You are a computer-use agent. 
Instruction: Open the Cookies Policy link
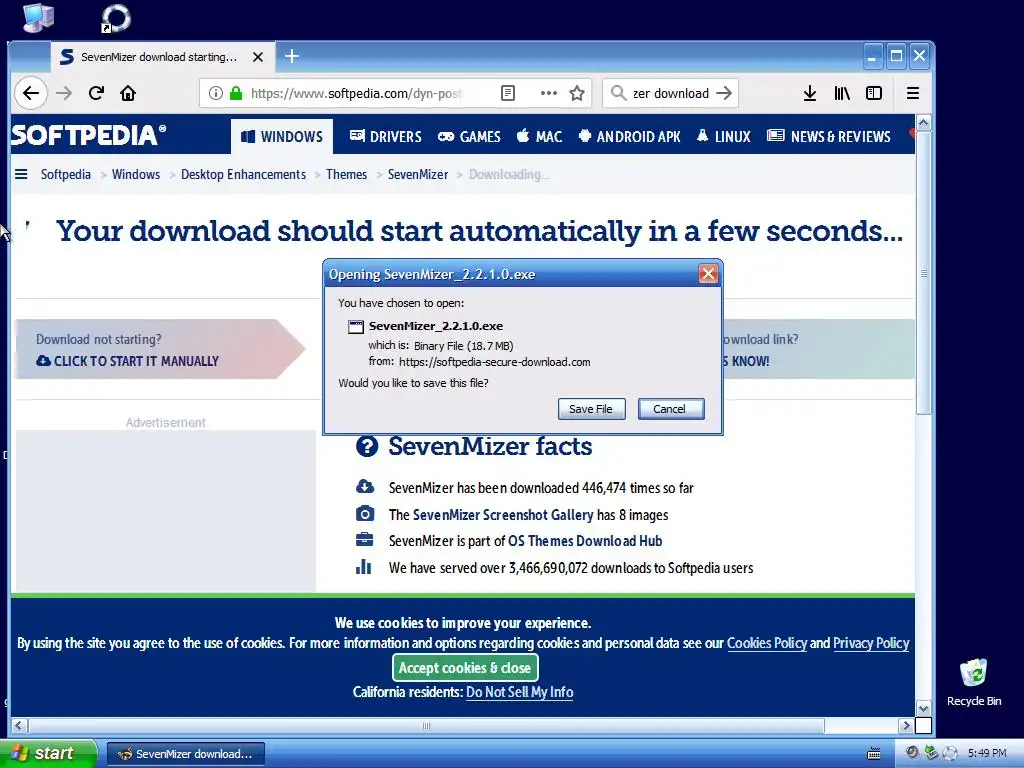(767, 643)
